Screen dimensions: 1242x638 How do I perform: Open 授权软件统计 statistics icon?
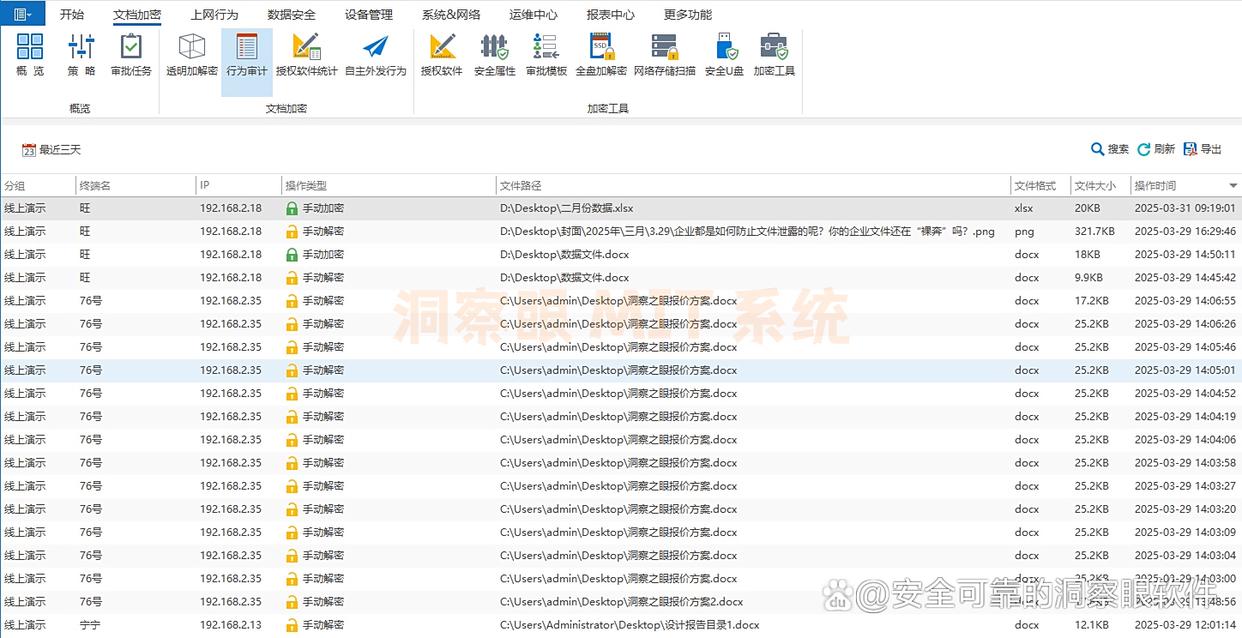pyautogui.click(x=307, y=55)
